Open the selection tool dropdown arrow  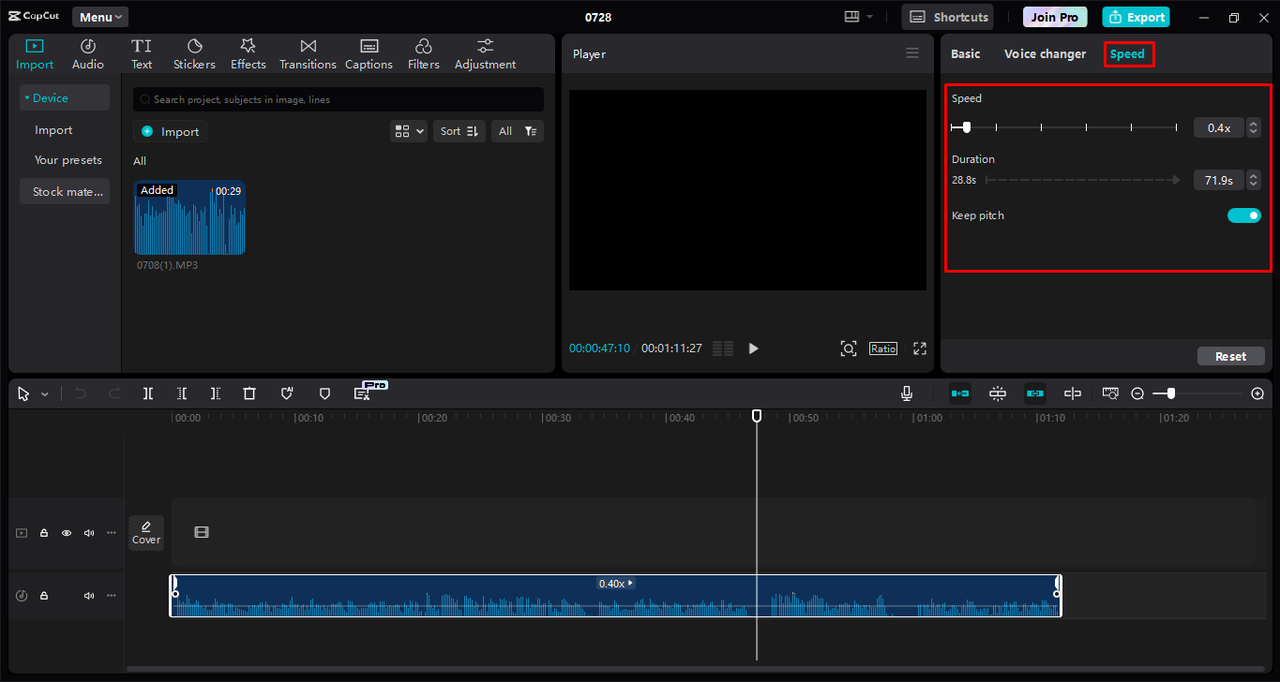[x=45, y=394]
